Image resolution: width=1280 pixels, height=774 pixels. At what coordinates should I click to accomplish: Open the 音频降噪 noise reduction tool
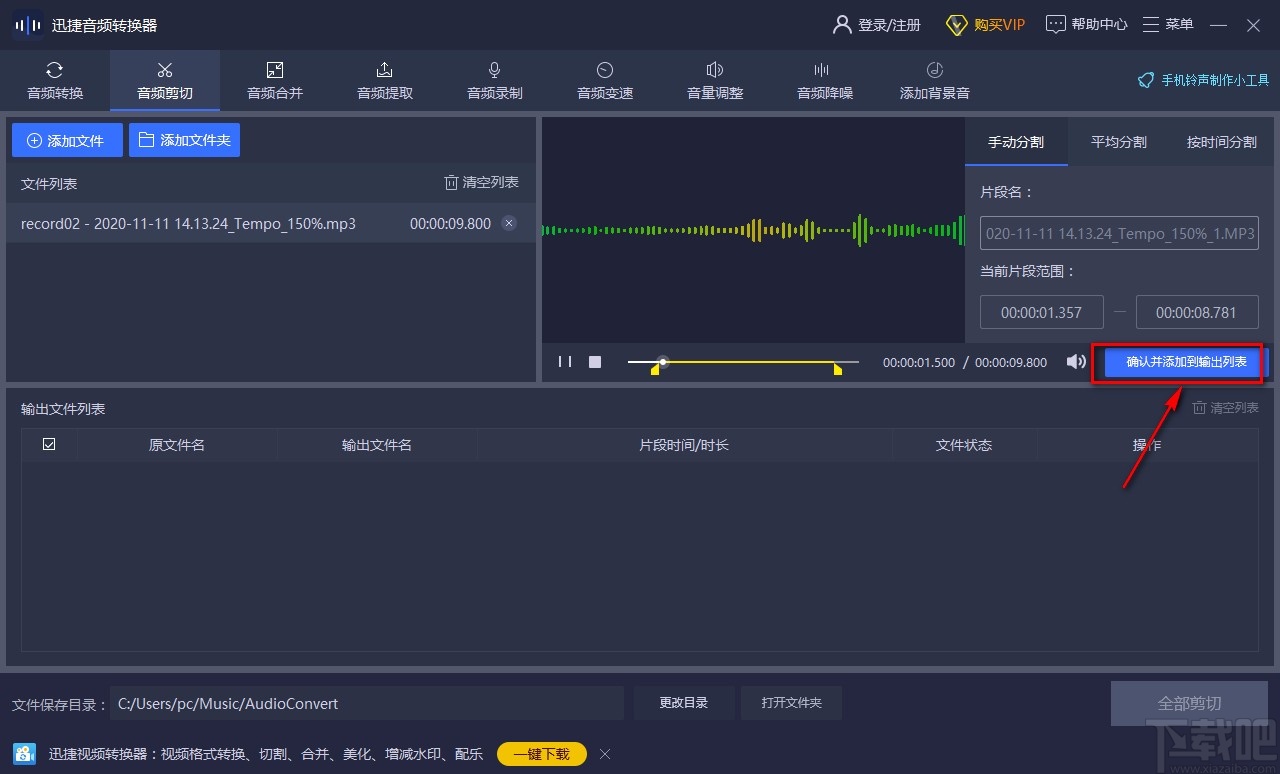click(x=824, y=80)
